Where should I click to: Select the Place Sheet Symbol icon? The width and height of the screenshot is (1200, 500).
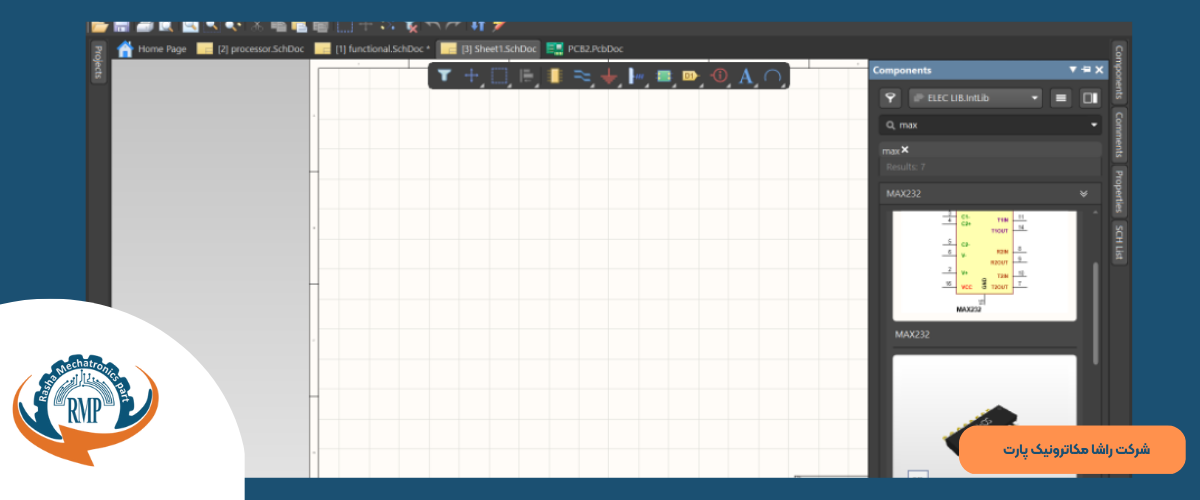(663, 76)
